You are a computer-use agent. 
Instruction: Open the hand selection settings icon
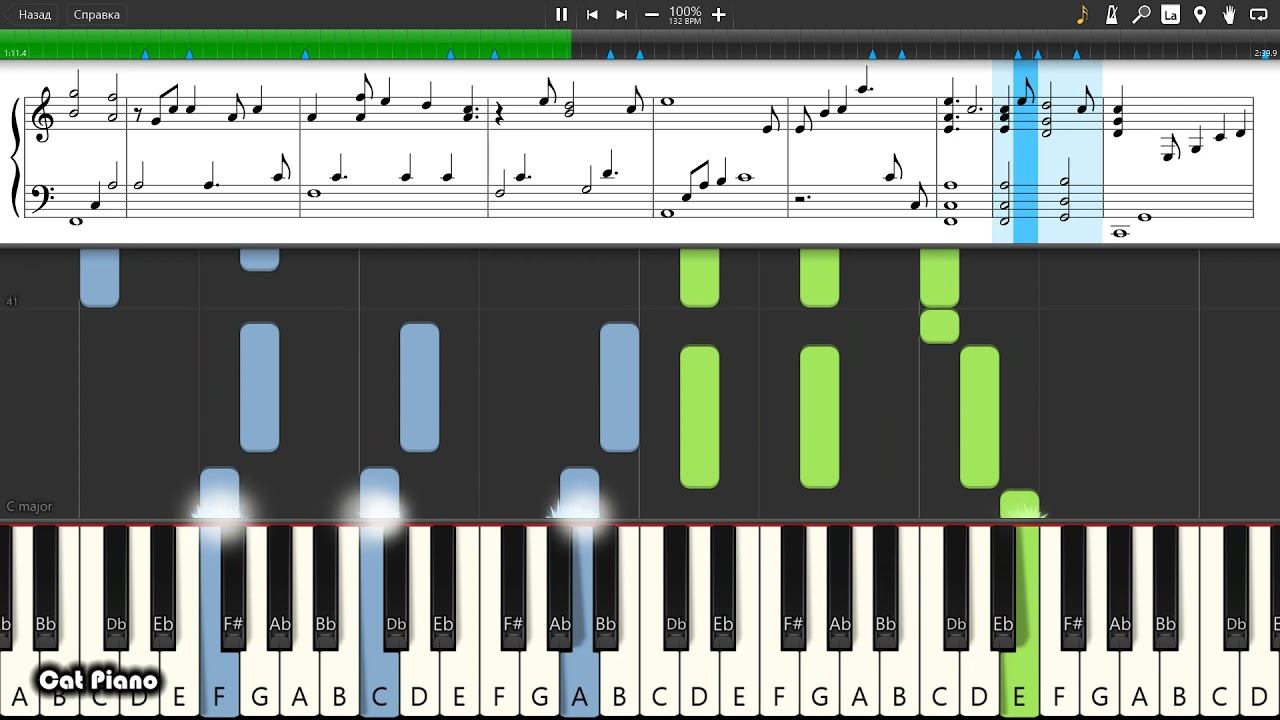coord(1229,15)
